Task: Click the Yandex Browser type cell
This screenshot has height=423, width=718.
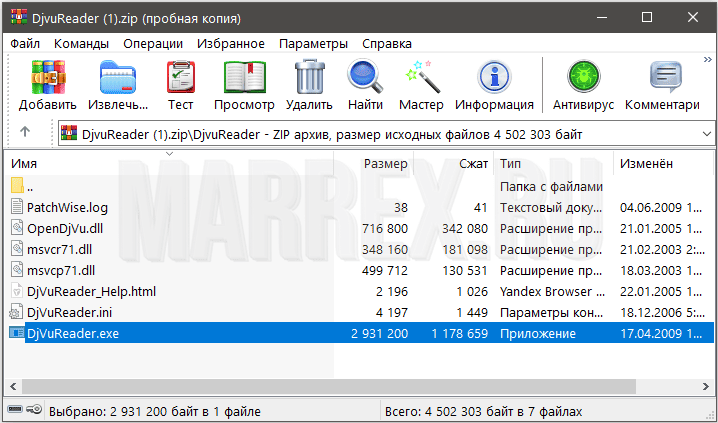Action: pos(552,292)
